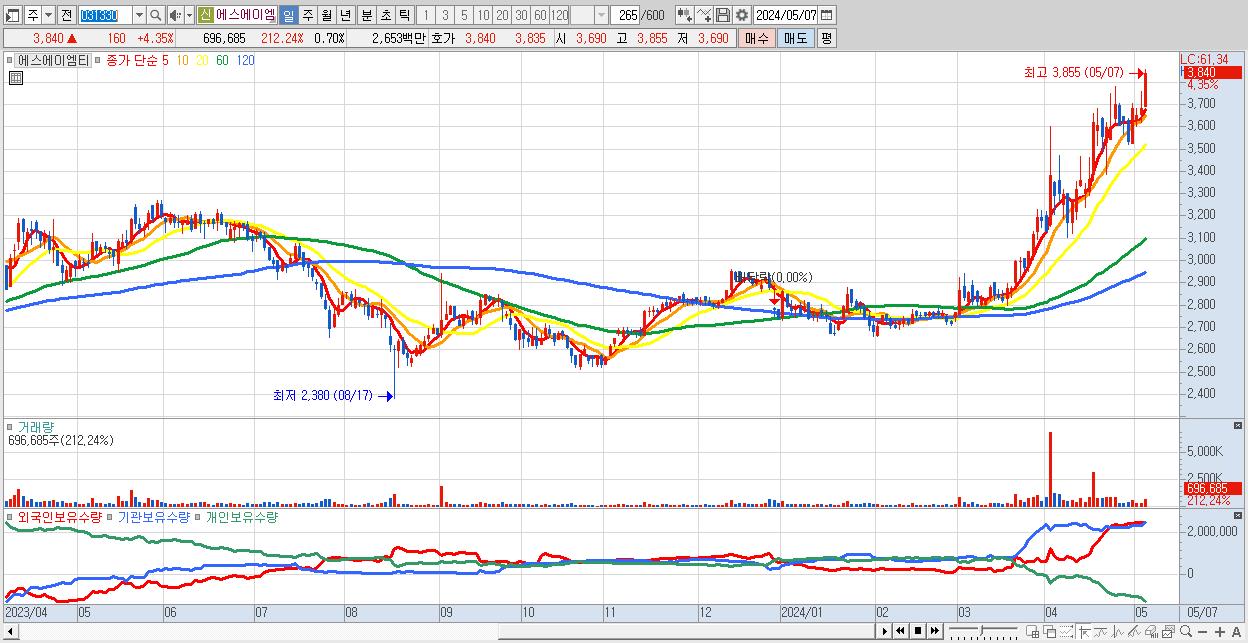Click the add candlestick indicator icon

pos(685,15)
